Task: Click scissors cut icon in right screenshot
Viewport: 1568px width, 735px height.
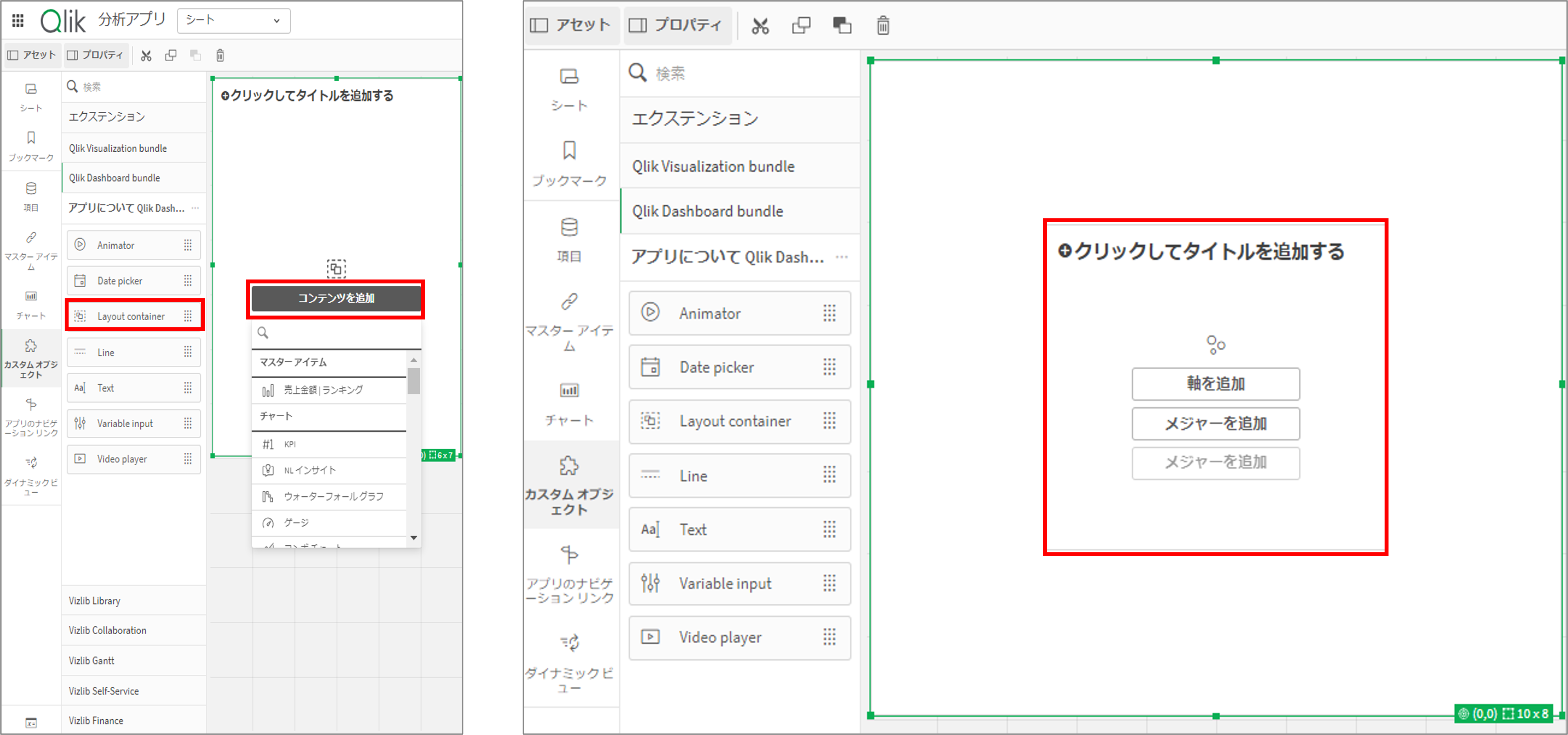Action: coord(760,25)
